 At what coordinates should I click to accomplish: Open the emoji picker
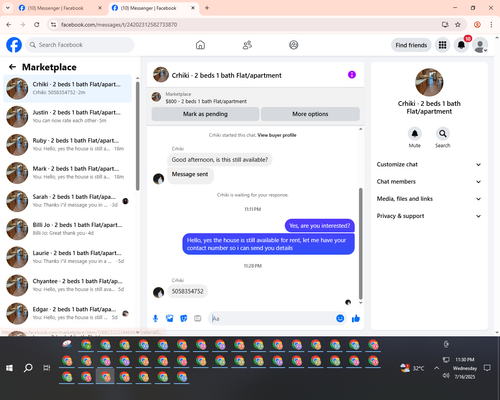340,318
